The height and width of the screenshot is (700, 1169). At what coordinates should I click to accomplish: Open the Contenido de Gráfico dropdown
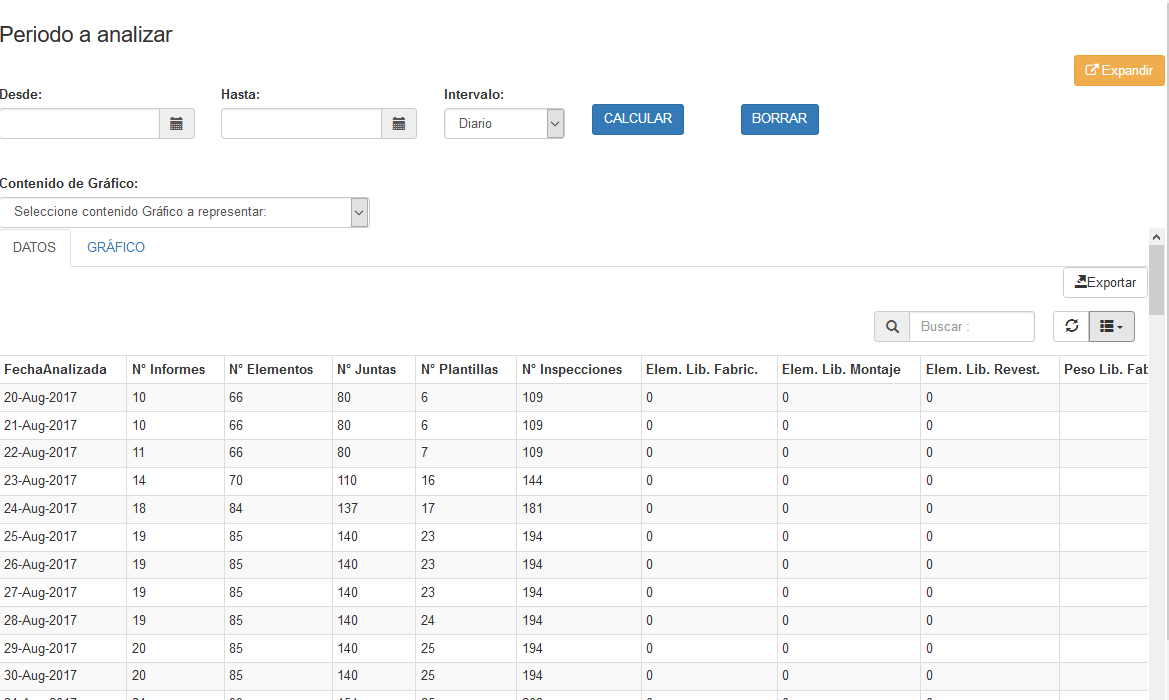click(x=185, y=212)
